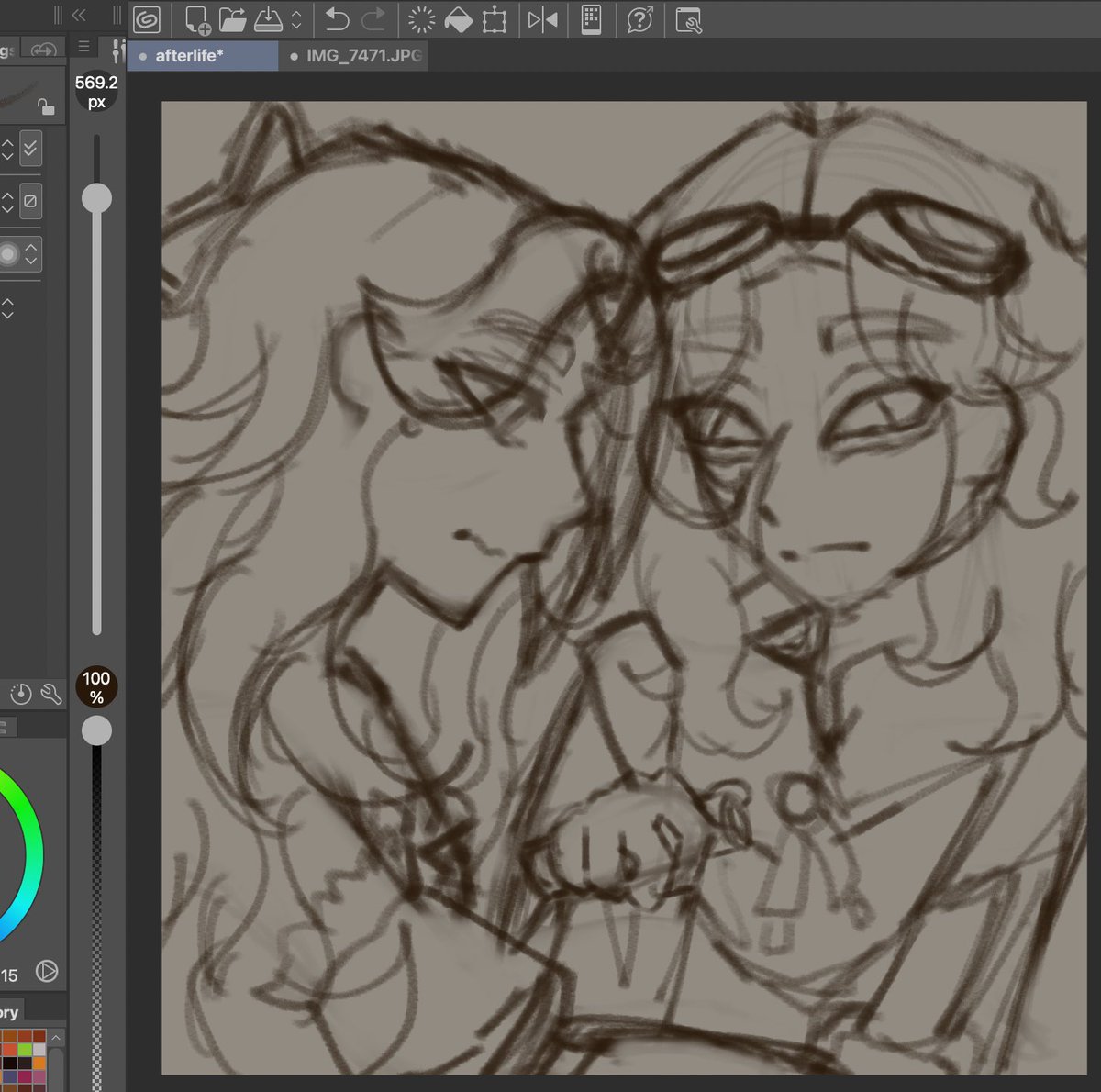The image size is (1101, 1092).
Task: Open Clip Studio Paint support help
Action: coord(640,19)
